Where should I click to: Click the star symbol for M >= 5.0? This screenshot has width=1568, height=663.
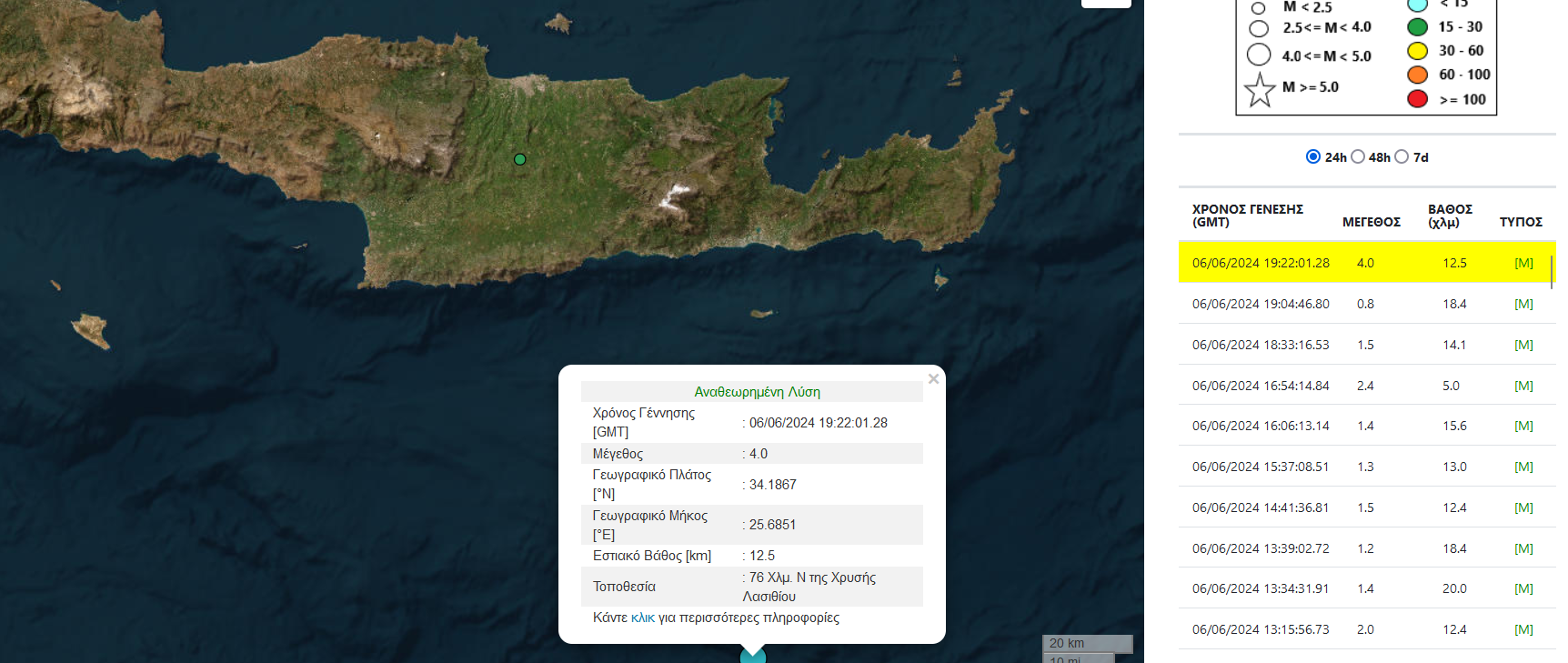coord(1260,90)
